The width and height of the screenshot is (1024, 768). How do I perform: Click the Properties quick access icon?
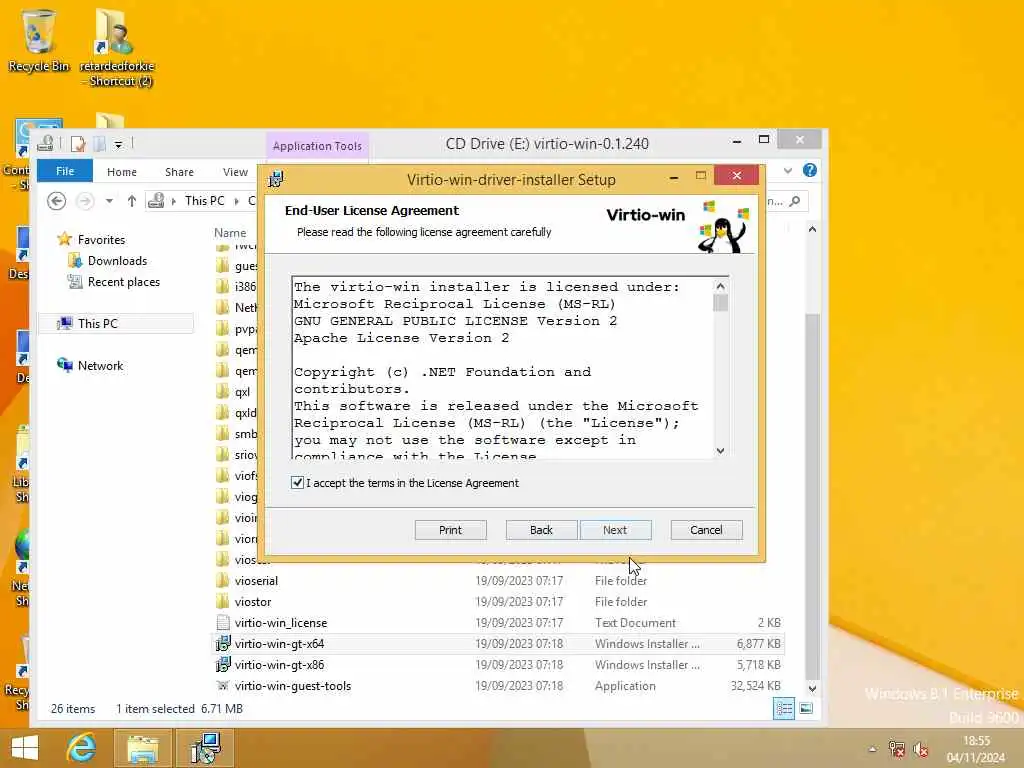click(78, 144)
